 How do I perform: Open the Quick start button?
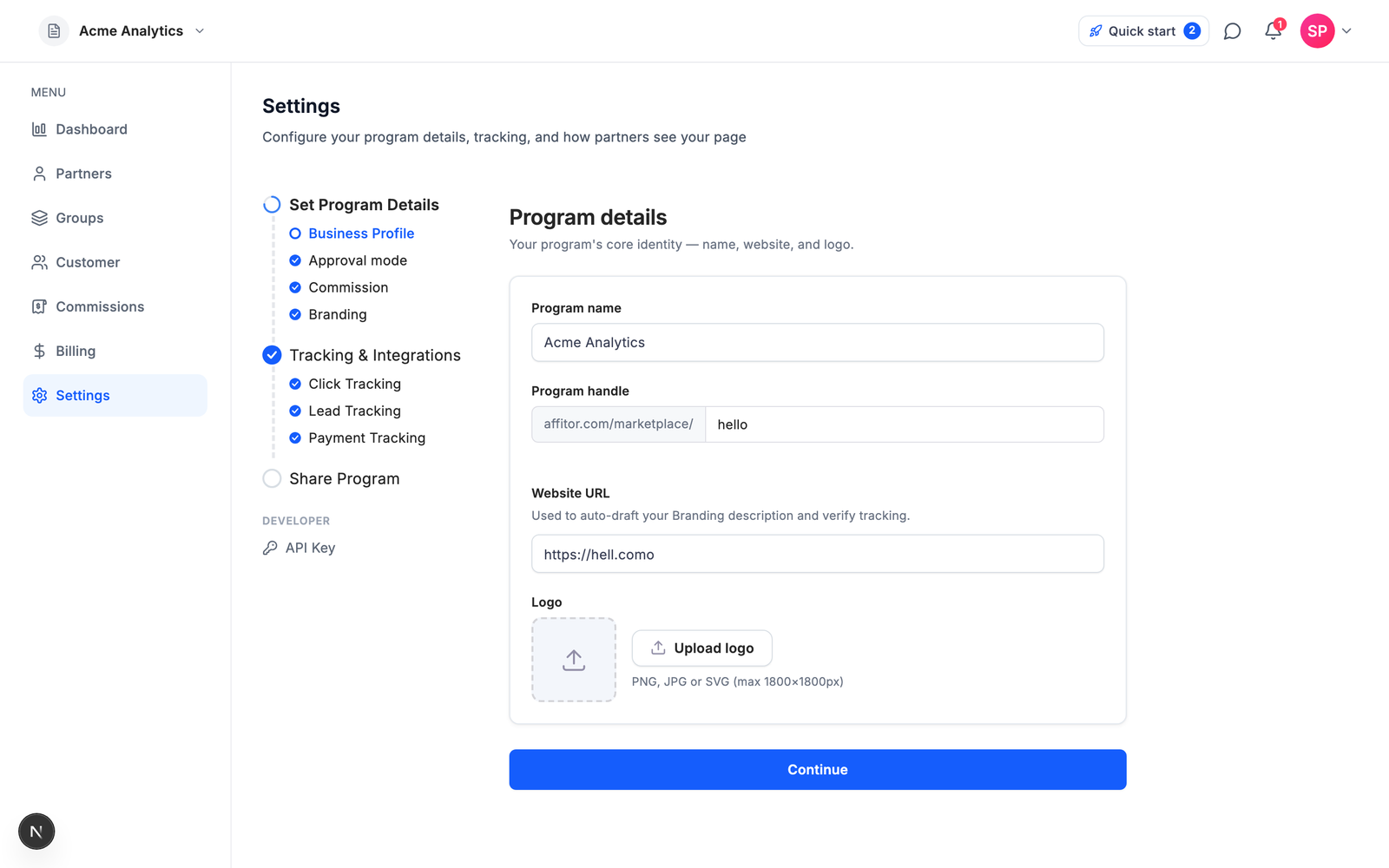pos(1143,31)
